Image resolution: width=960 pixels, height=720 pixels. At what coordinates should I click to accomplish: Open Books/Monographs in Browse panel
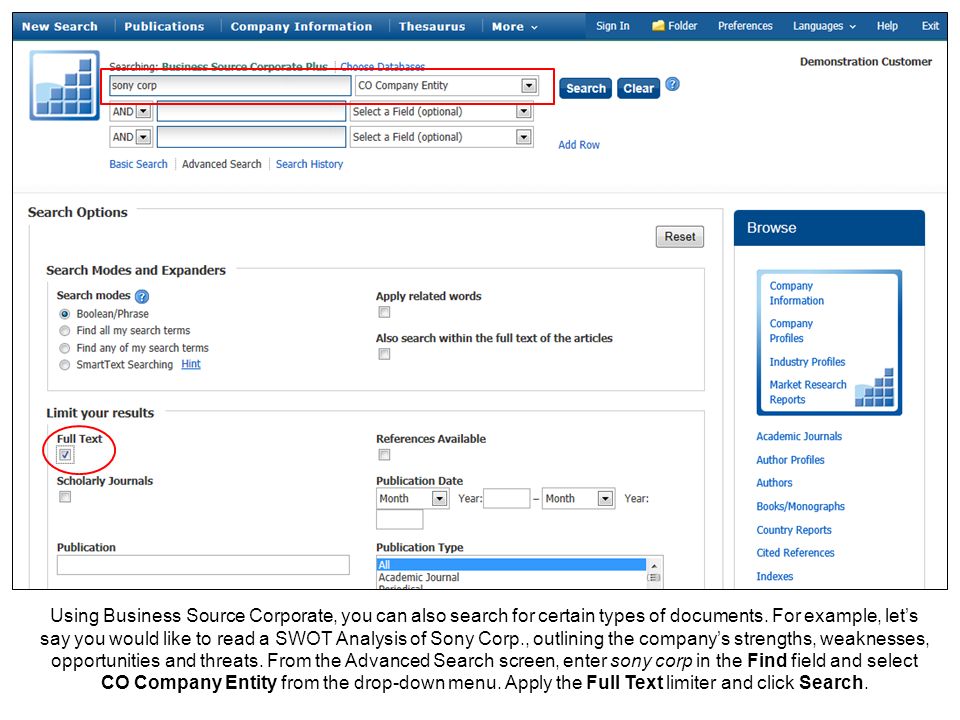click(x=800, y=506)
